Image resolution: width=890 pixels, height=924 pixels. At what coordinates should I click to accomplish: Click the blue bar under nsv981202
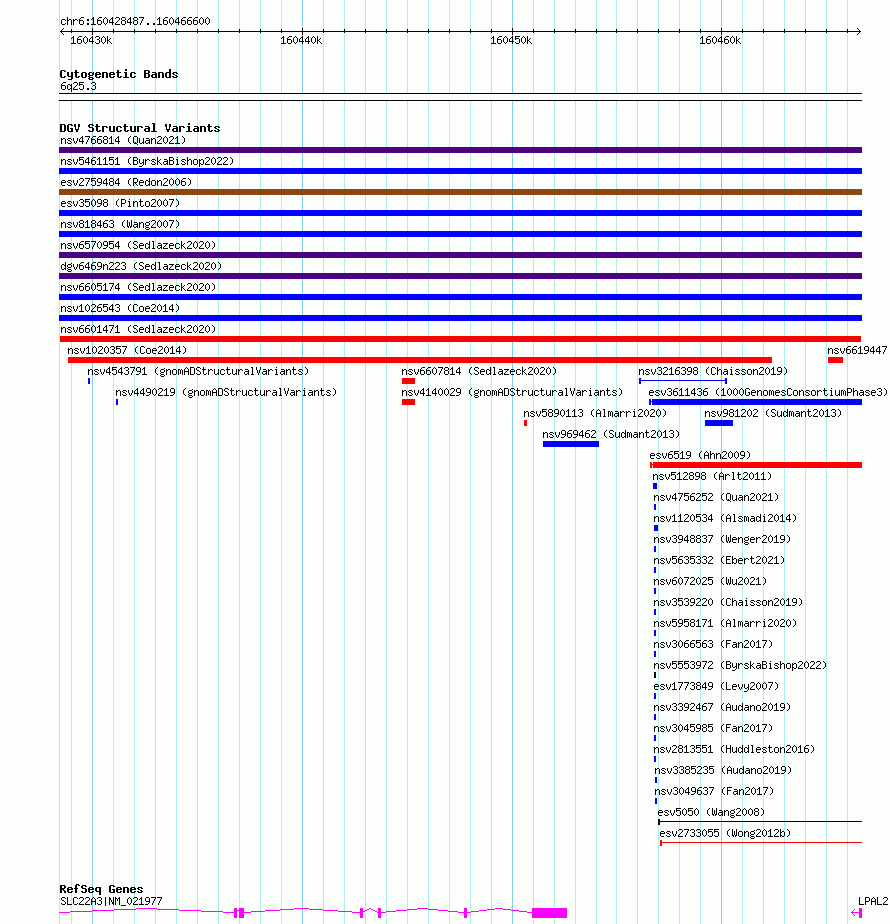[x=718, y=423]
